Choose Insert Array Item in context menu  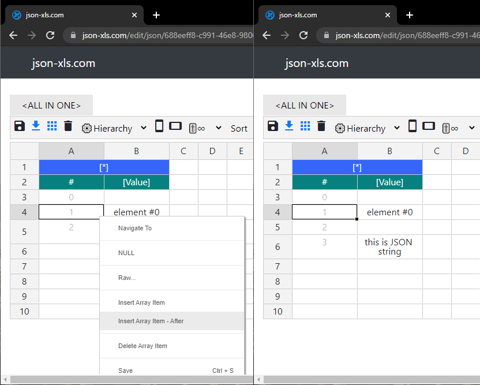coord(172,303)
